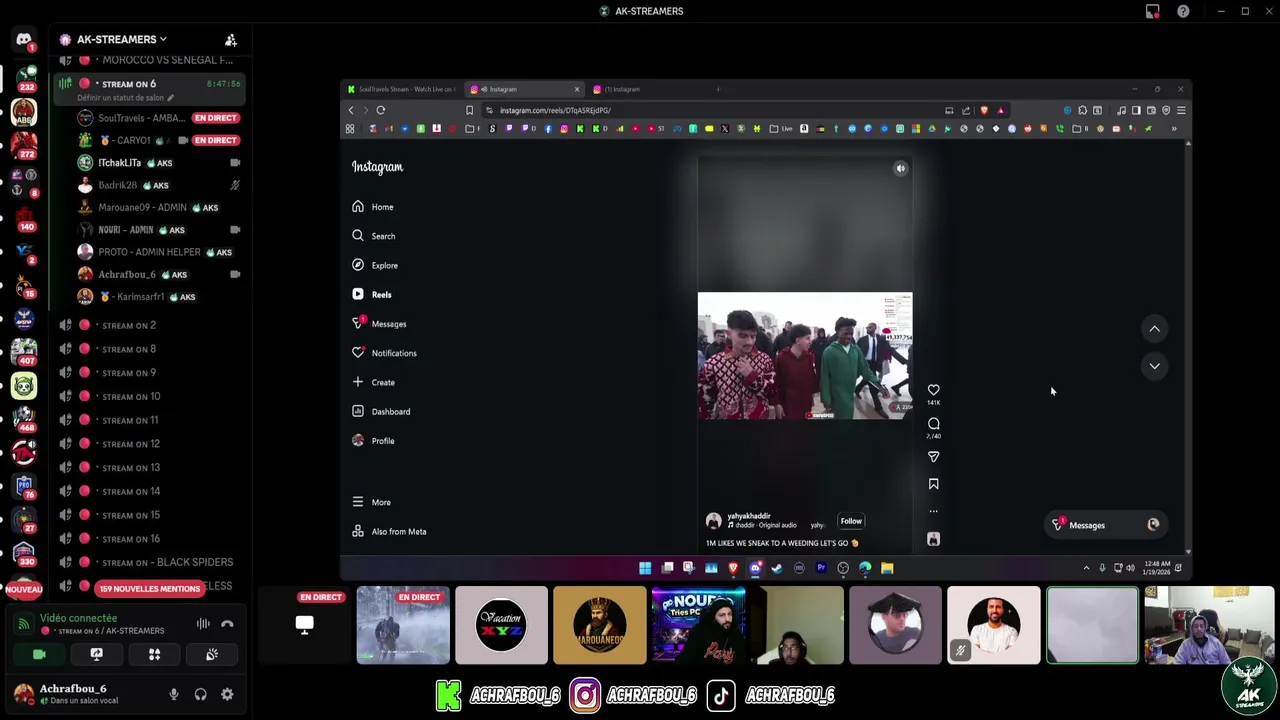Open the server with 232 badge
Viewport: 1280px width, 720px height.
click(25, 78)
